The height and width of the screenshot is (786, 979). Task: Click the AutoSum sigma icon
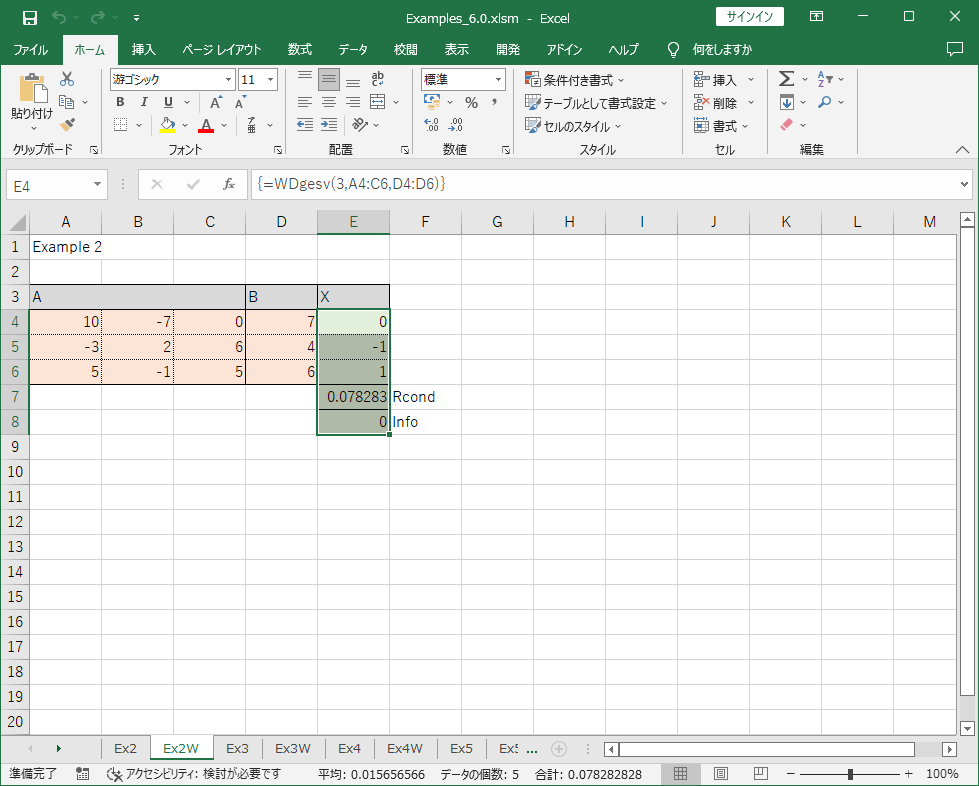[x=786, y=79]
